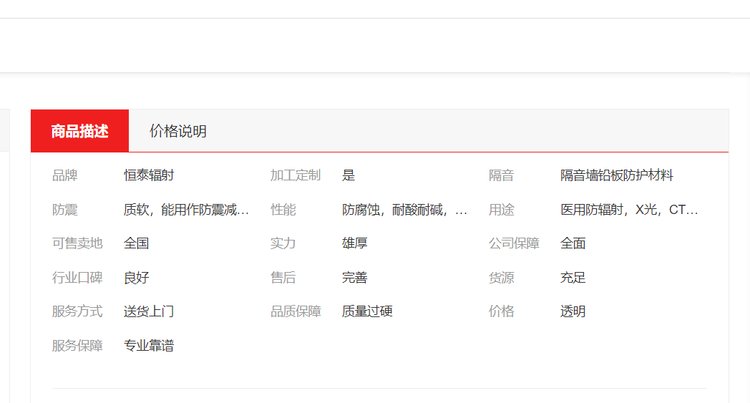The height and width of the screenshot is (403, 750).
Task: Click the 价格 value 透明
Action: [x=573, y=311]
